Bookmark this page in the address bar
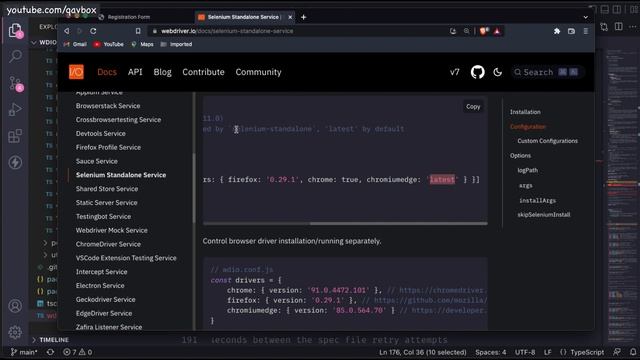Viewport: 640px width, 360px height. (138, 31)
